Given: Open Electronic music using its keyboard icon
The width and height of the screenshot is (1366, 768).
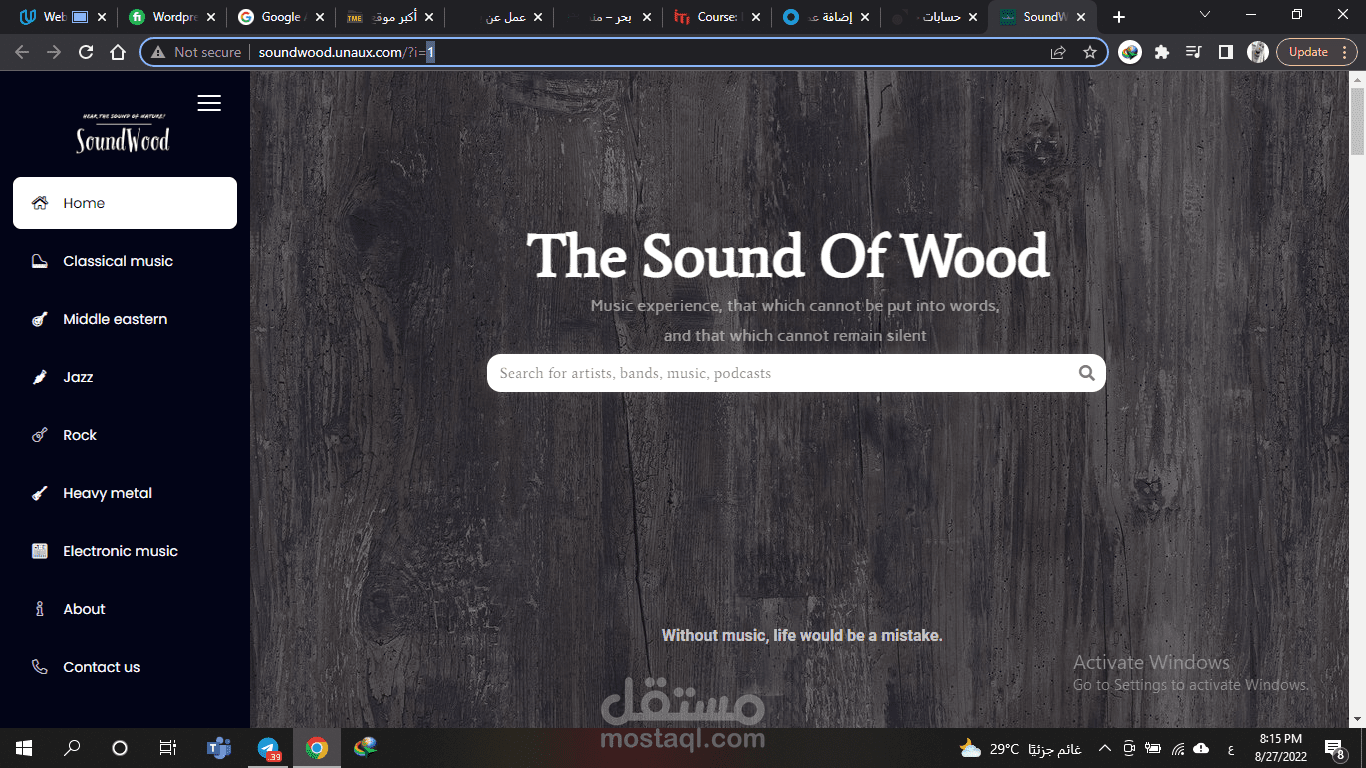Looking at the screenshot, I should (x=39, y=551).
